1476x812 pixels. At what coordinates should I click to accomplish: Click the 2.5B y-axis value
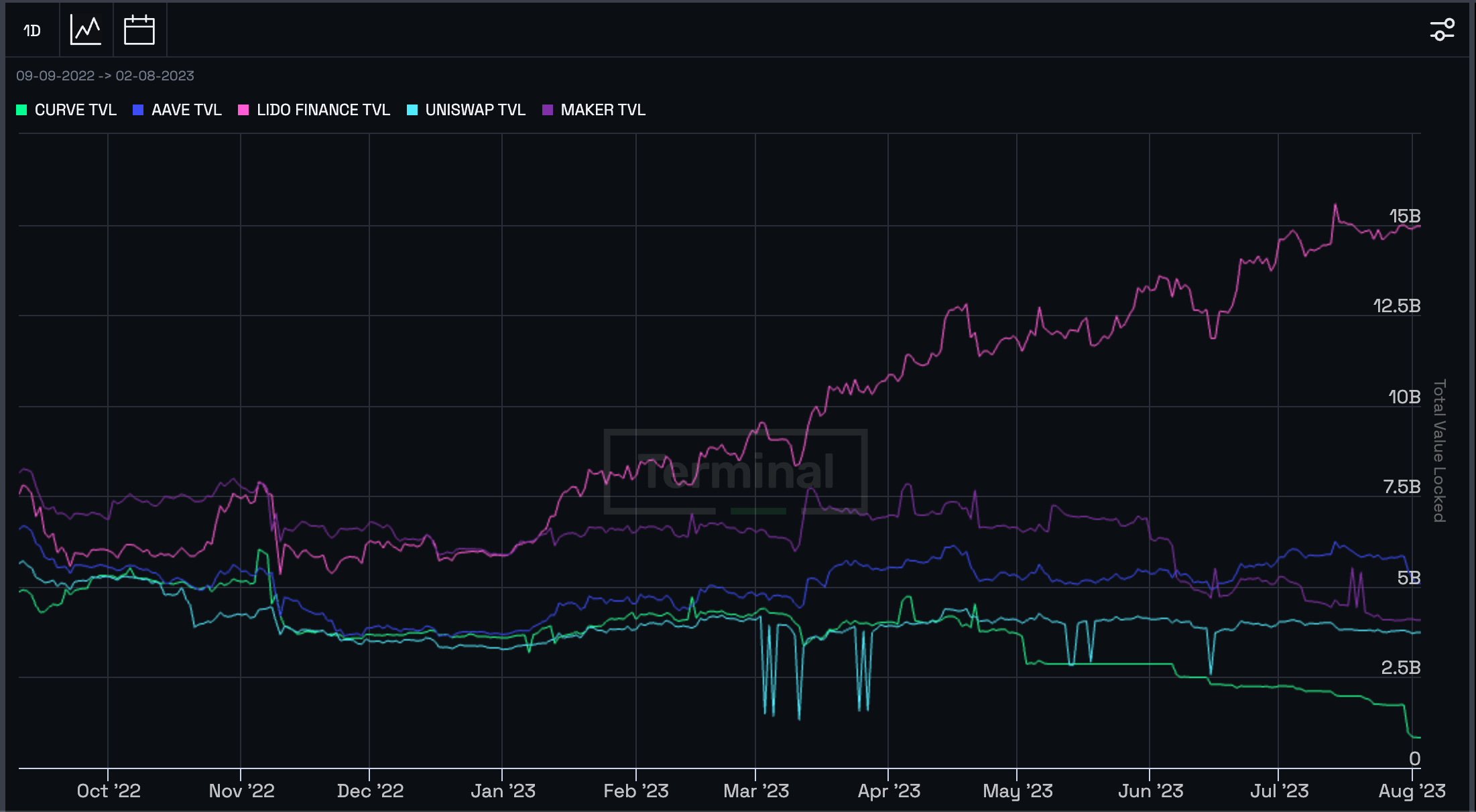click(1400, 668)
